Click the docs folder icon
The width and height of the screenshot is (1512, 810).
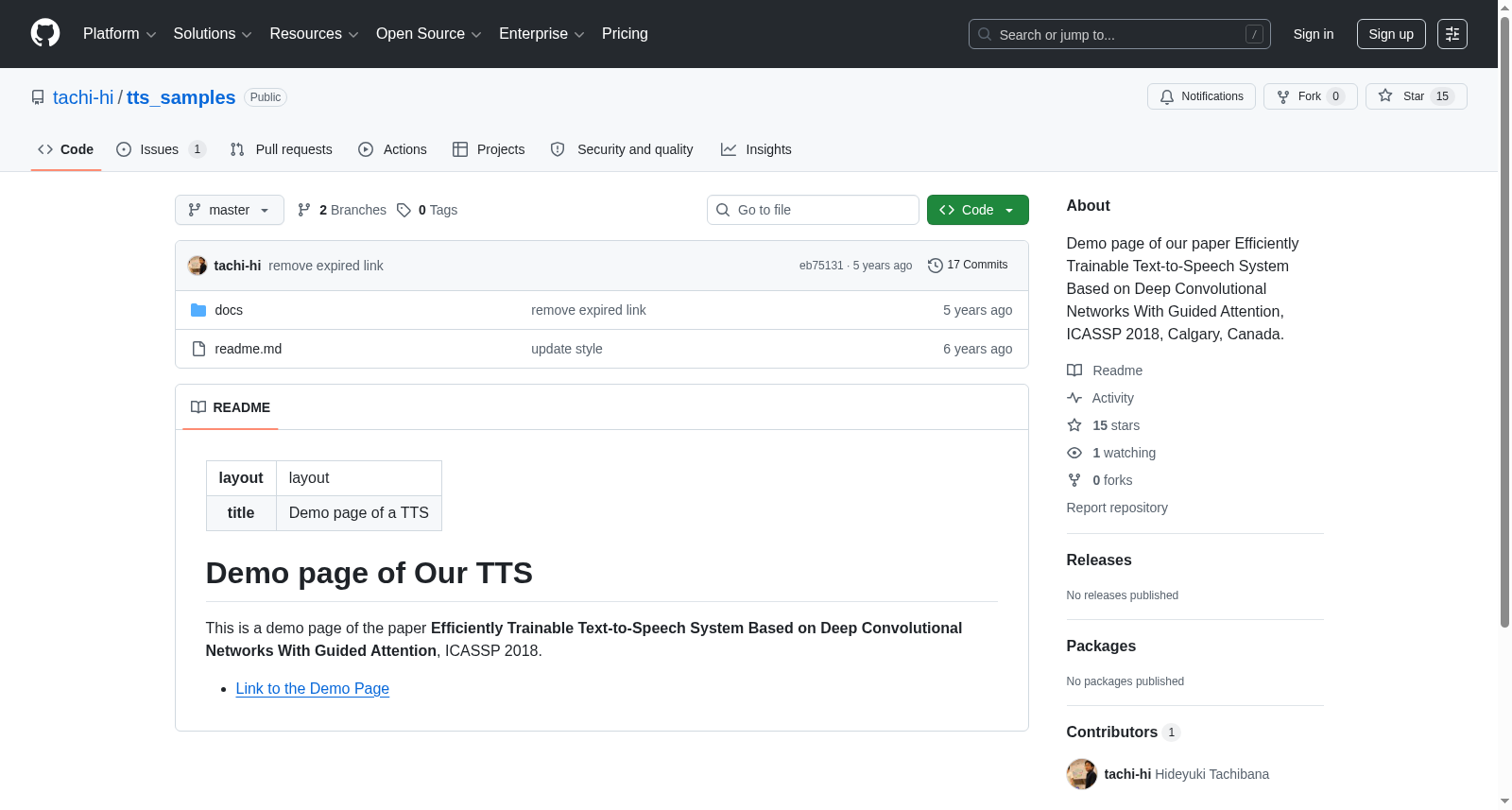point(198,310)
